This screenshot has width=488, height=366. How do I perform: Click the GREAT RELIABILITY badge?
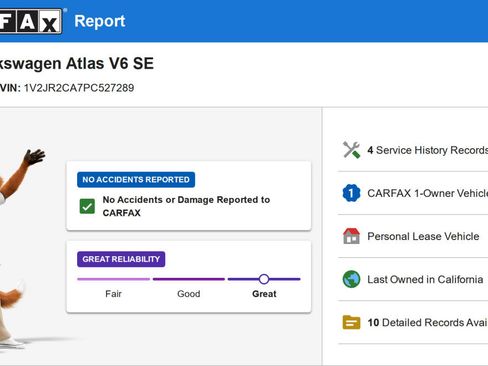point(121,259)
